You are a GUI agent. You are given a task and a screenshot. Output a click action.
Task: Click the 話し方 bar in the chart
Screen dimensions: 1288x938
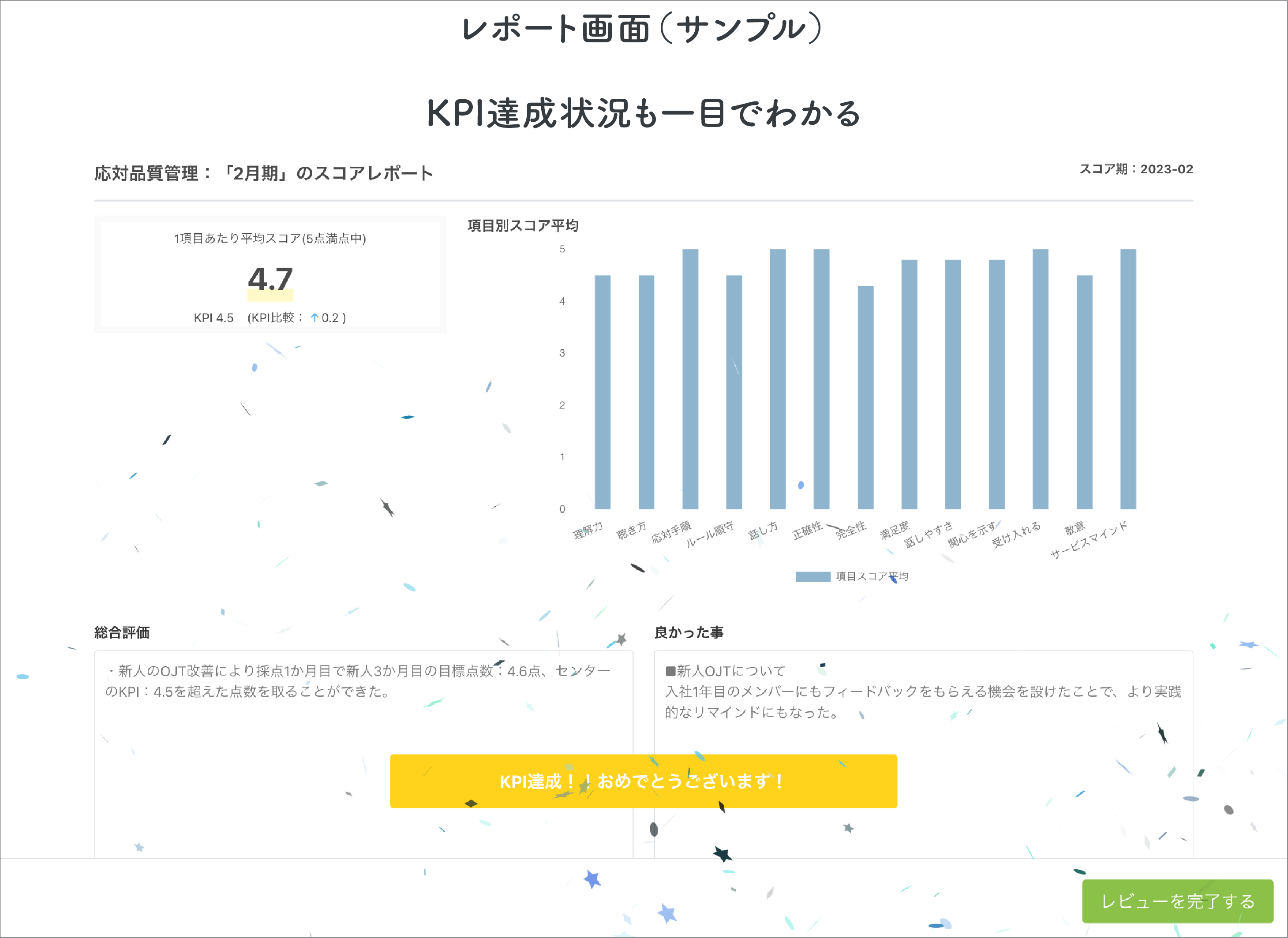778,379
